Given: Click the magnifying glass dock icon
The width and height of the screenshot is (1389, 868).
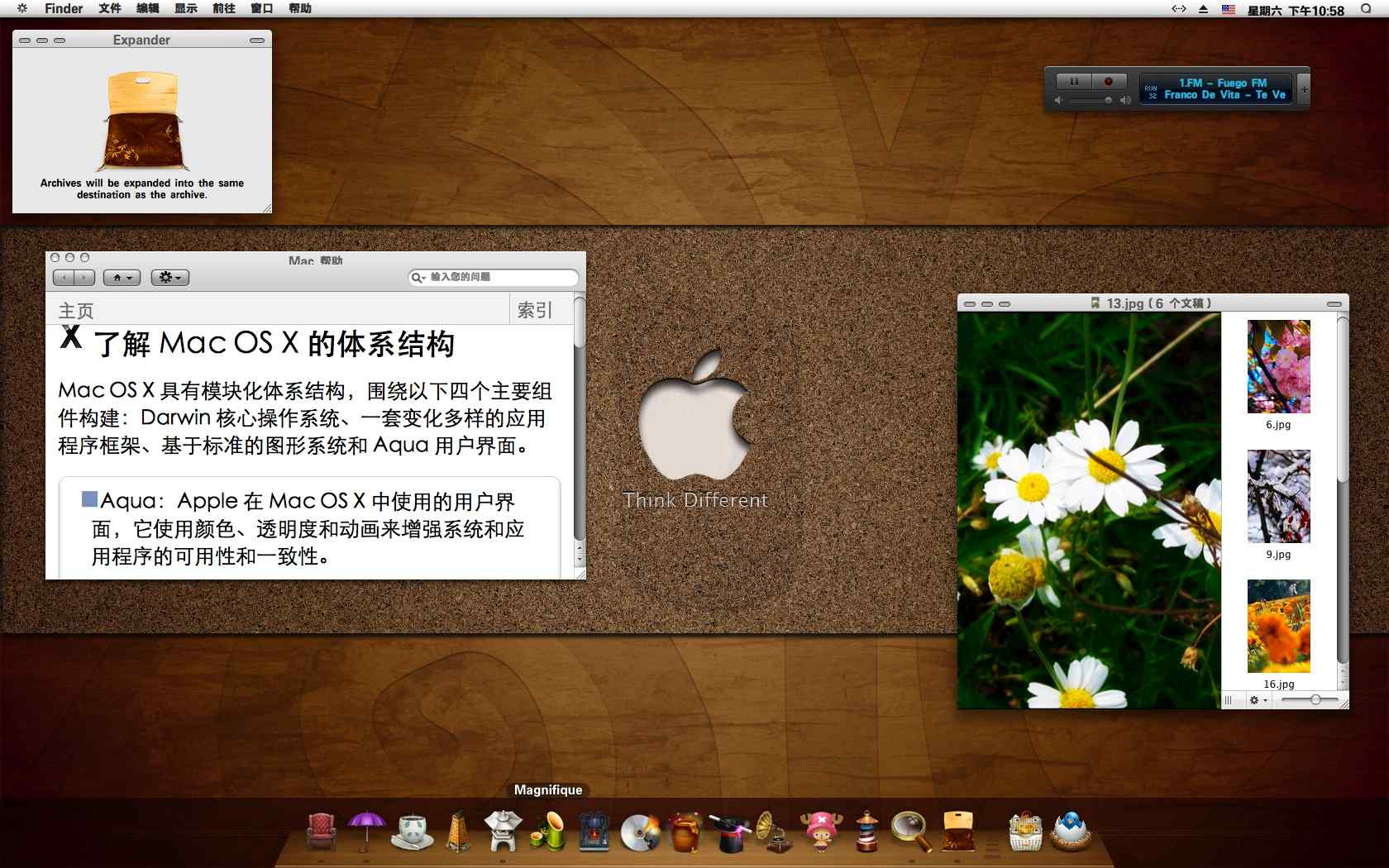Looking at the screenshot, I should [x=912, y=832].
